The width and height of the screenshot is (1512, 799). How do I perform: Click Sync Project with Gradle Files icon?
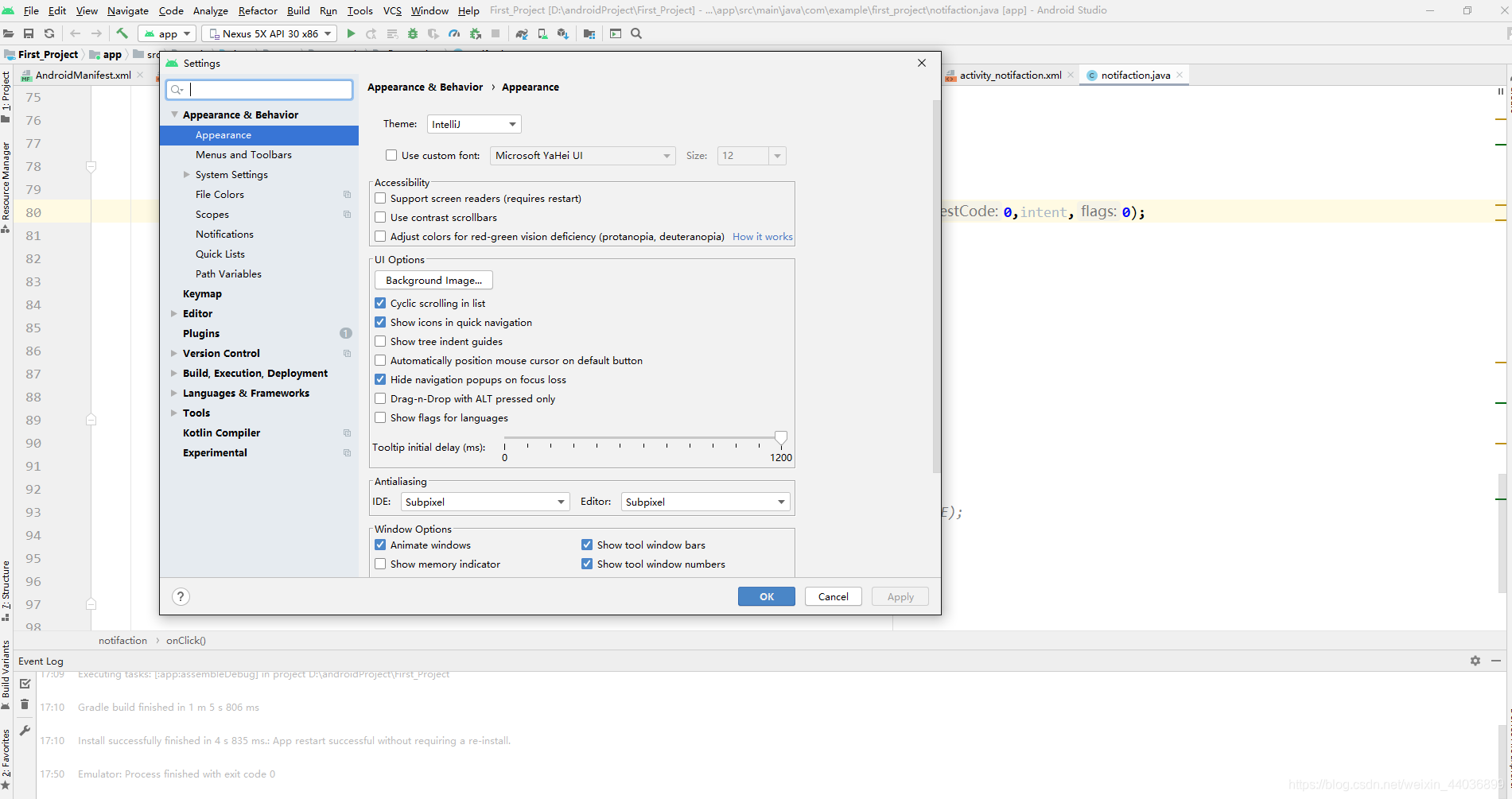522,33
